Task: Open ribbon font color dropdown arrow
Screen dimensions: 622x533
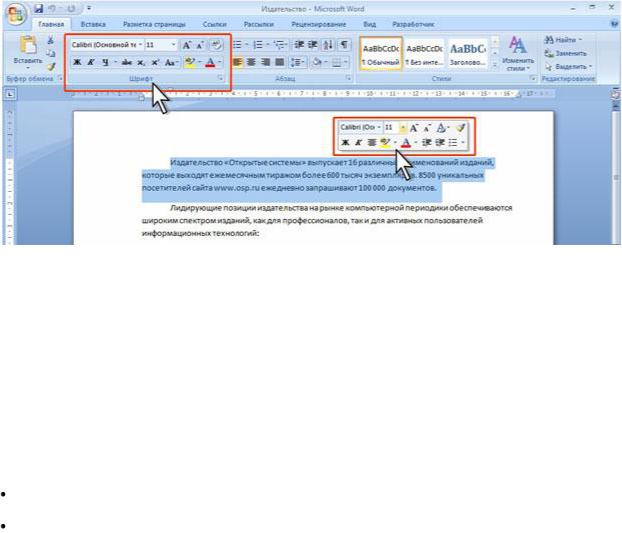Action: point(220,62)
